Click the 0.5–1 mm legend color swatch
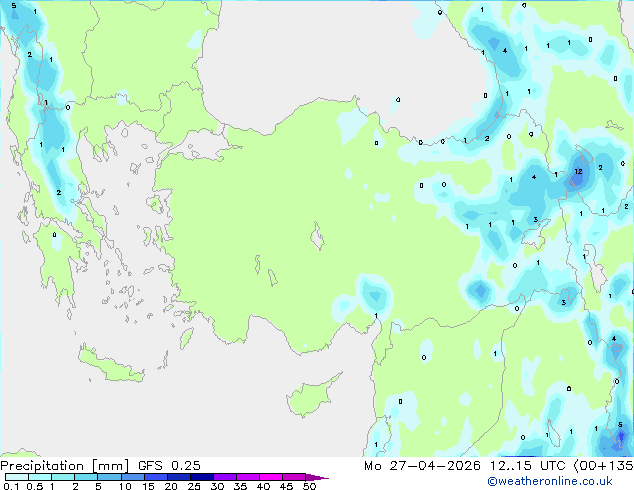 point(40,477)
